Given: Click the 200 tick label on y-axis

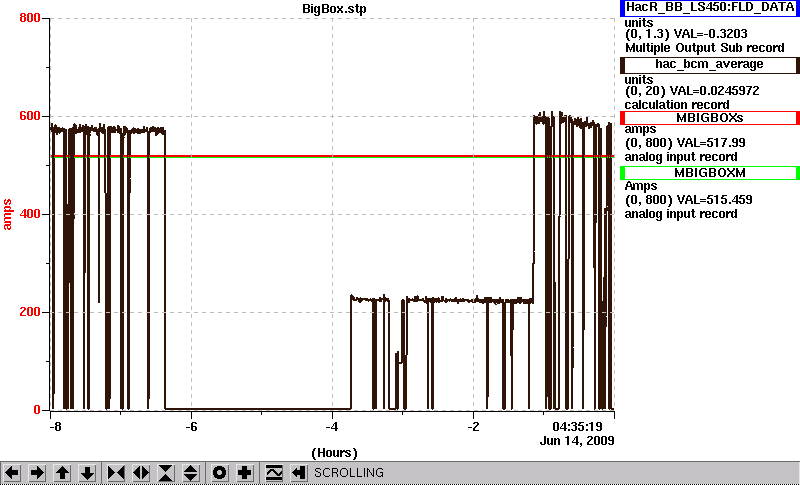Looking at the screenshot, I should click(30, 312).
